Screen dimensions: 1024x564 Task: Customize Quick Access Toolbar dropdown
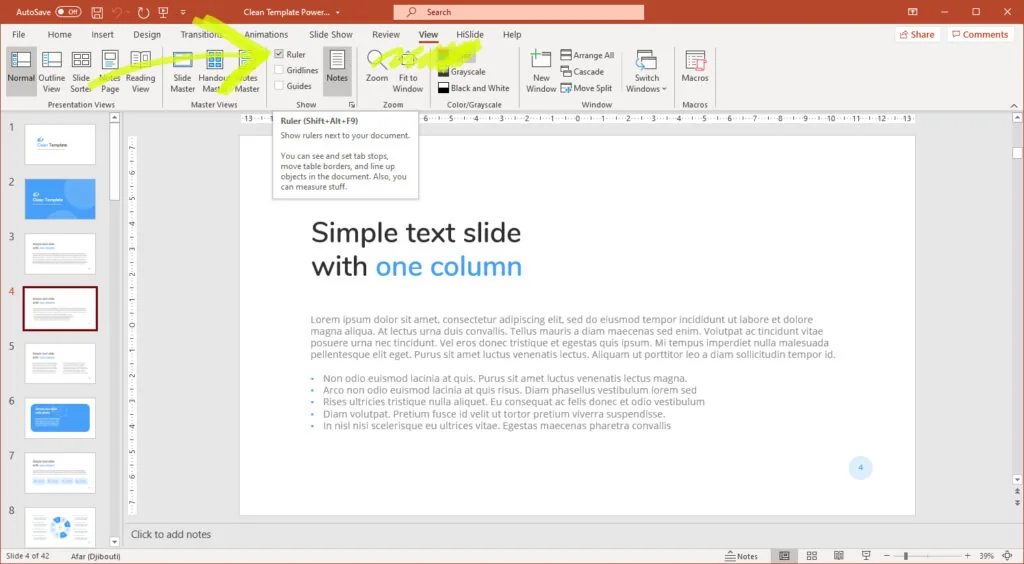[183, 12]
